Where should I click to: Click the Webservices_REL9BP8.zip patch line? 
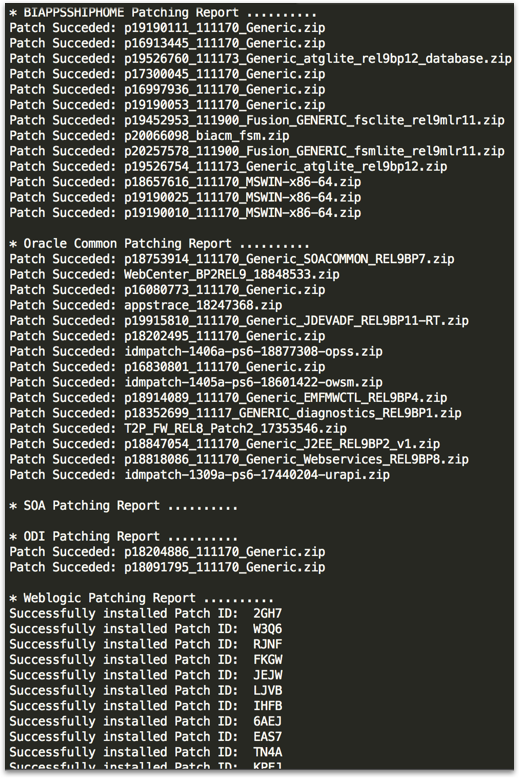[239, 459]
